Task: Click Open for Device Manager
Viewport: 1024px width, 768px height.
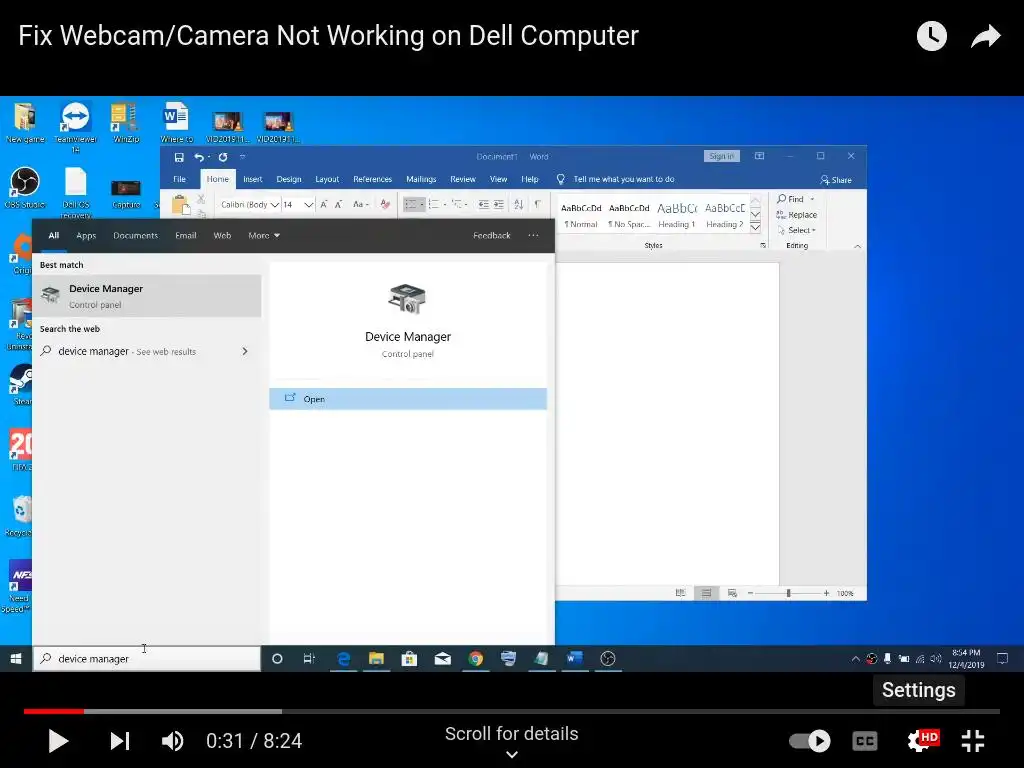Action: tap(408, 399)
